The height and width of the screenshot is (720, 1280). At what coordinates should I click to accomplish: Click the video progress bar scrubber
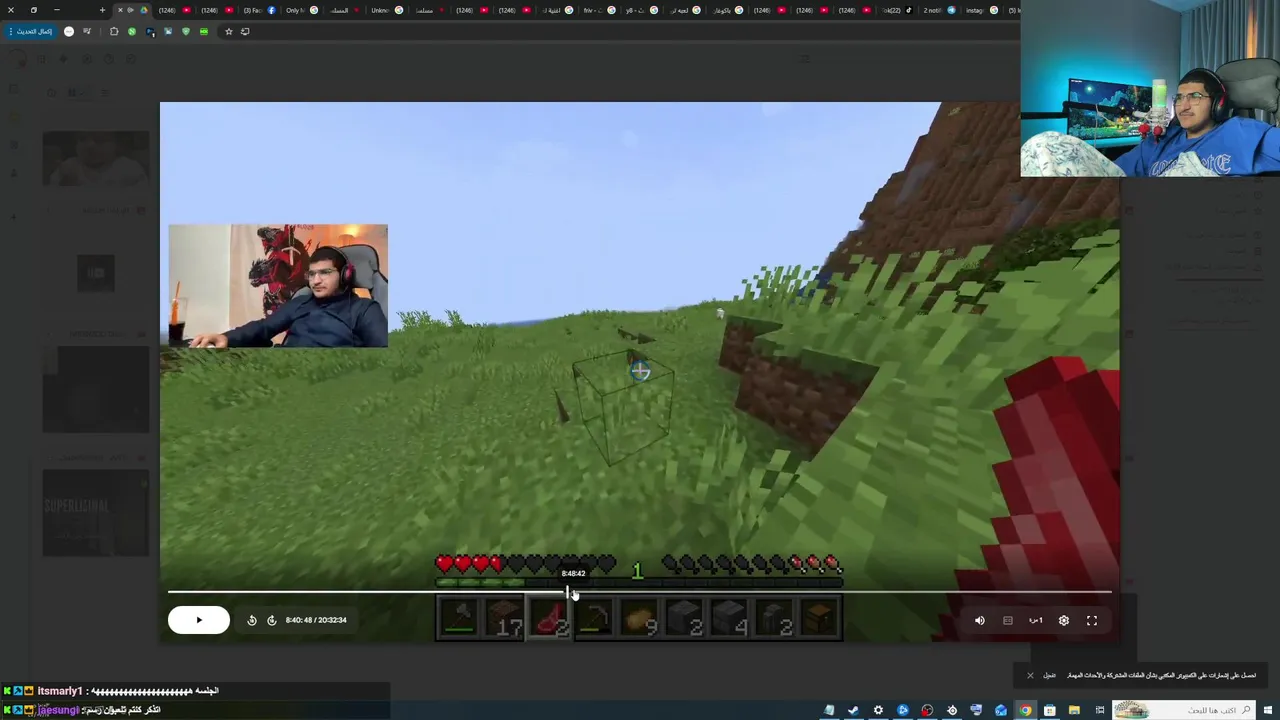(x=569, y=592)
